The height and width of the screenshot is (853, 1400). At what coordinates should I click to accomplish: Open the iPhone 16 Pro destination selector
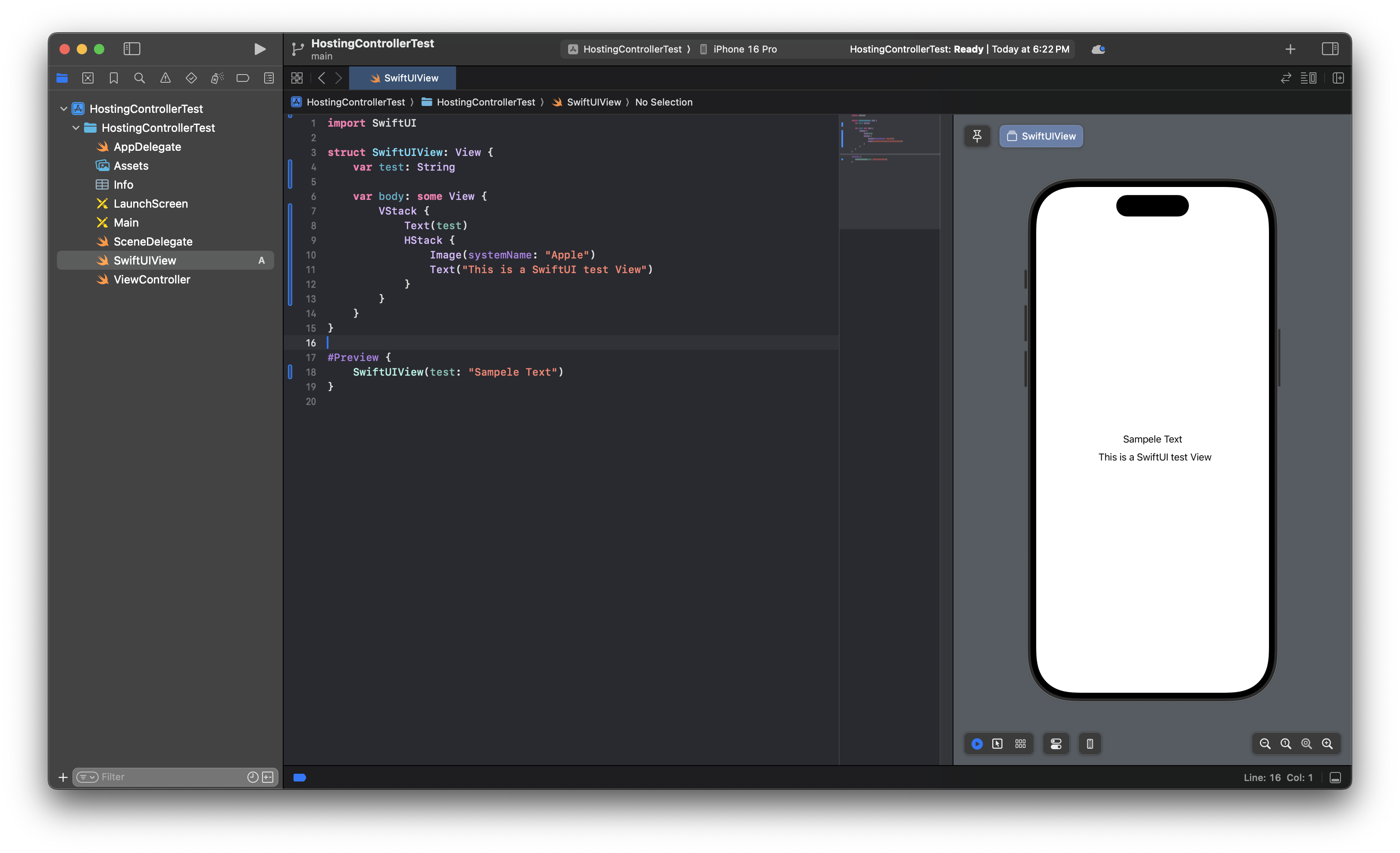(744, 50)
